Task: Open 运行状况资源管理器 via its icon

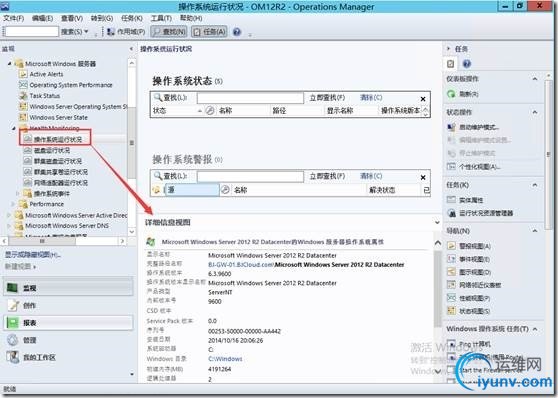Action: (452, 213)
